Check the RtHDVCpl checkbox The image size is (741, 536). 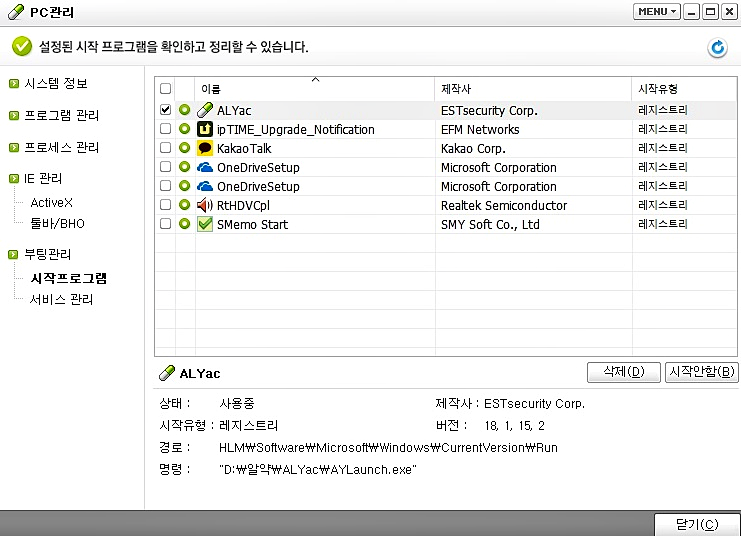[x=165, y=205]
